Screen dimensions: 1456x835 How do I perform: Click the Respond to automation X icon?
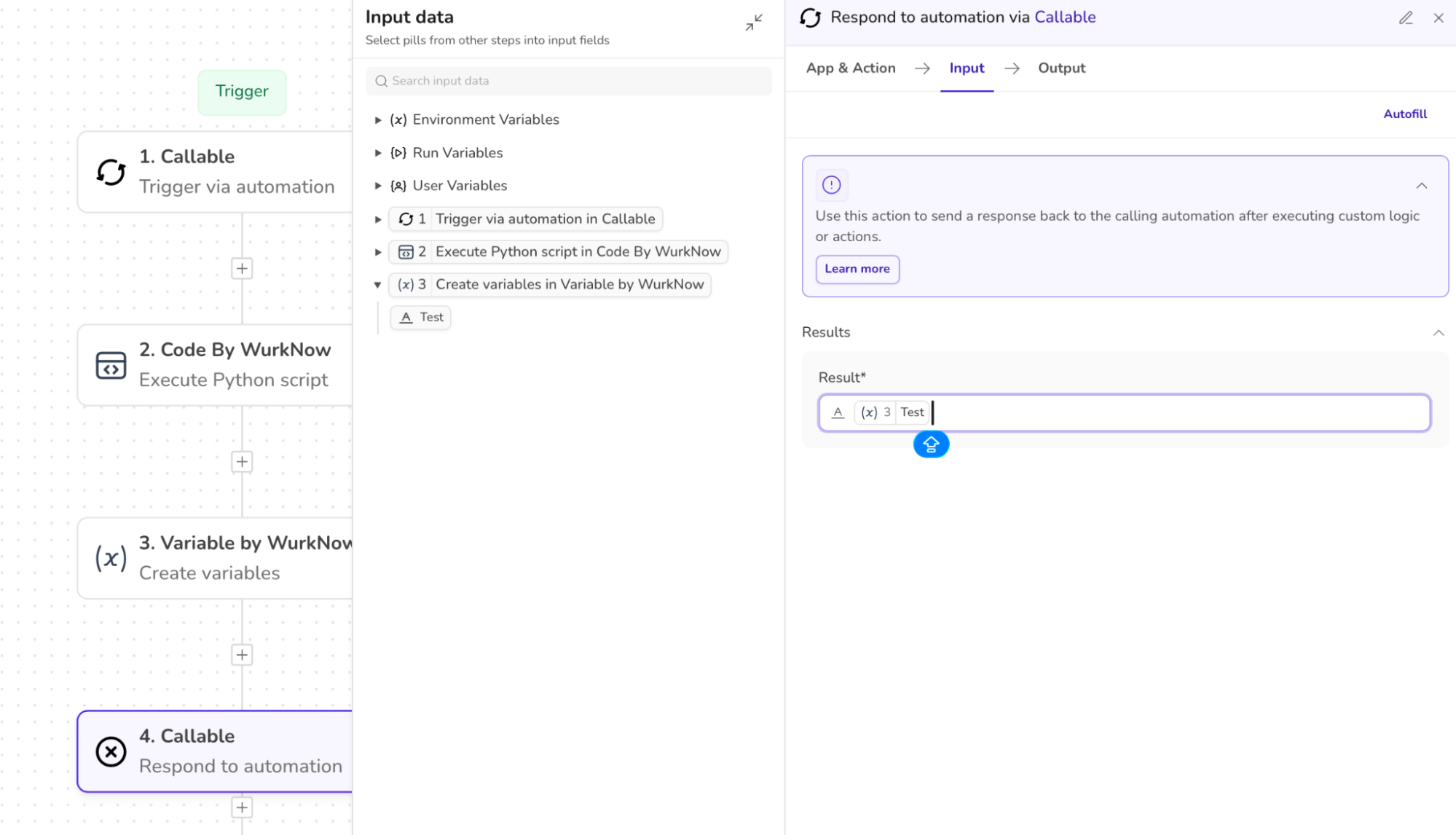[111, 751]
